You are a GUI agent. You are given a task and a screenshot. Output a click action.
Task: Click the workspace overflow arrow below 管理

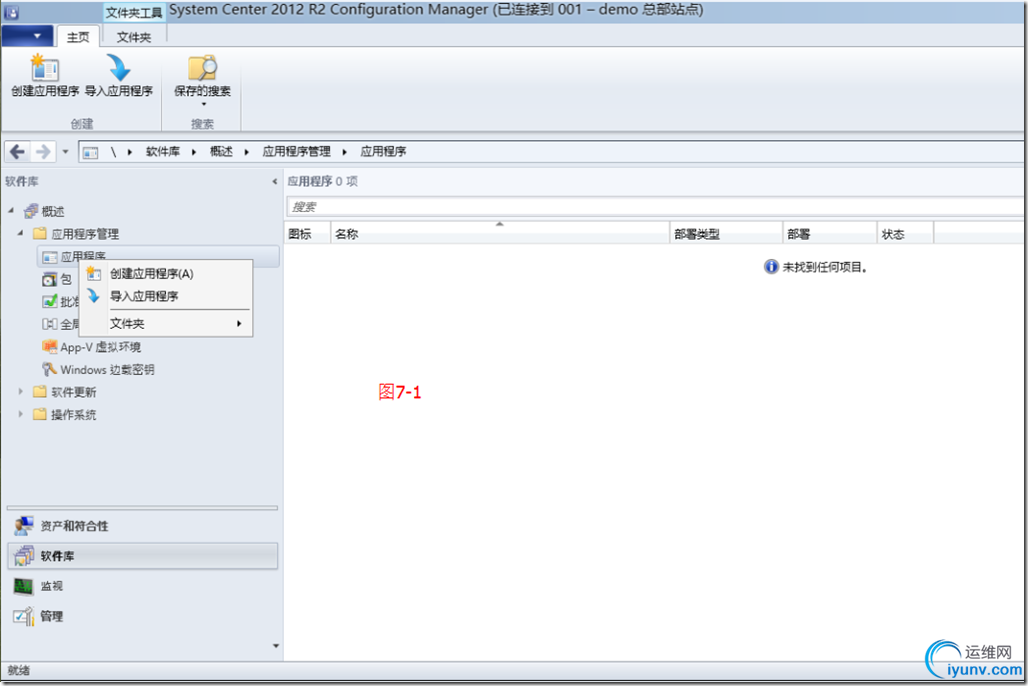coord(275,646)
